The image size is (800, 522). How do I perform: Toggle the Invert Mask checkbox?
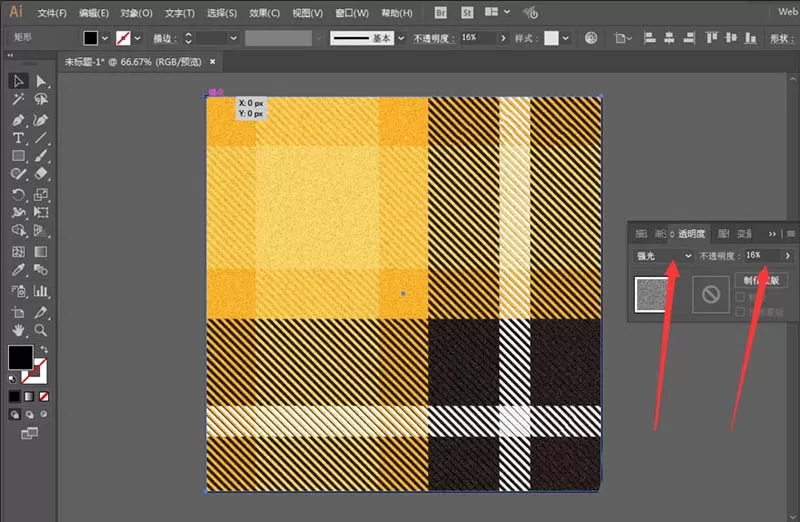(x=740, y=312)
